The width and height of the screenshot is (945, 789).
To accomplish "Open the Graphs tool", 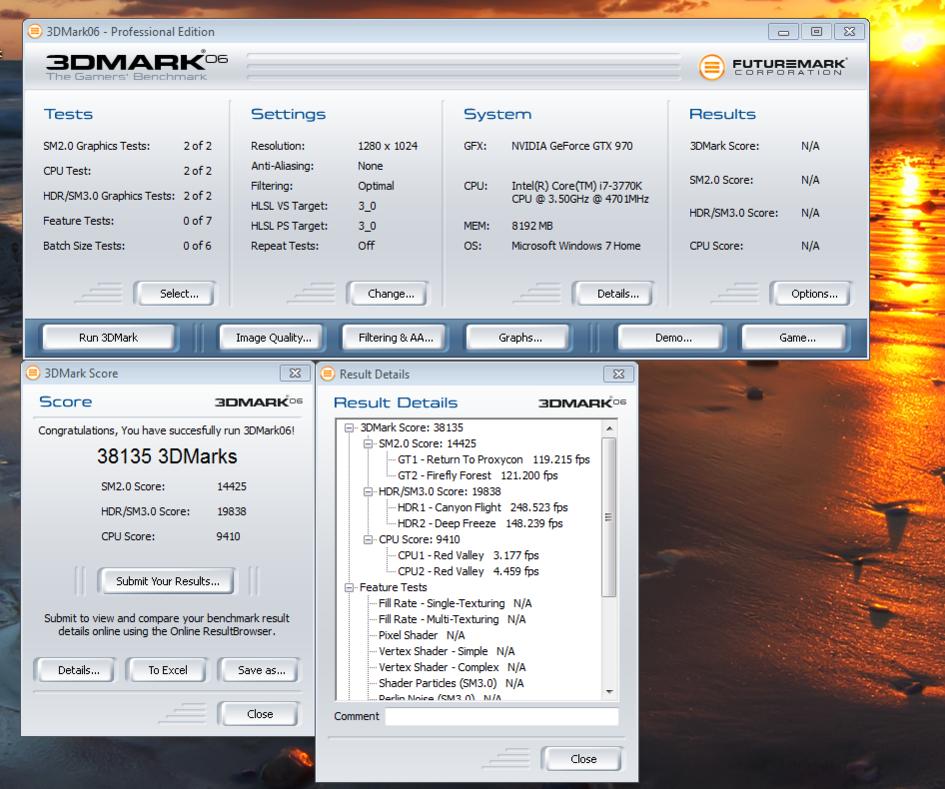I will tap(520, 338).
